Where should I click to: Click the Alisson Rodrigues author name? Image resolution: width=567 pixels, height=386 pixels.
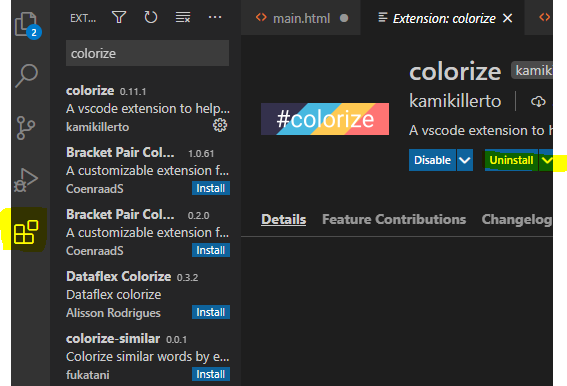pos(113,313)
